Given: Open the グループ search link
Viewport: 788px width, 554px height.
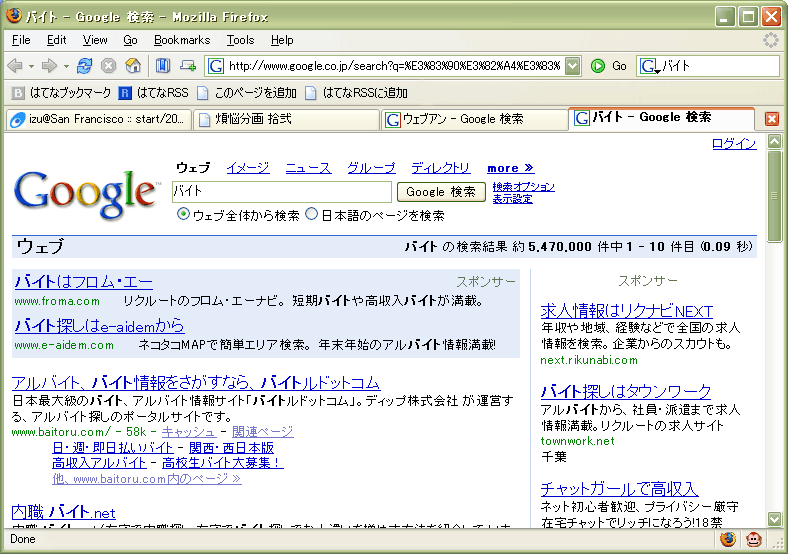Looking at the screenshot, I should (371, 168).
